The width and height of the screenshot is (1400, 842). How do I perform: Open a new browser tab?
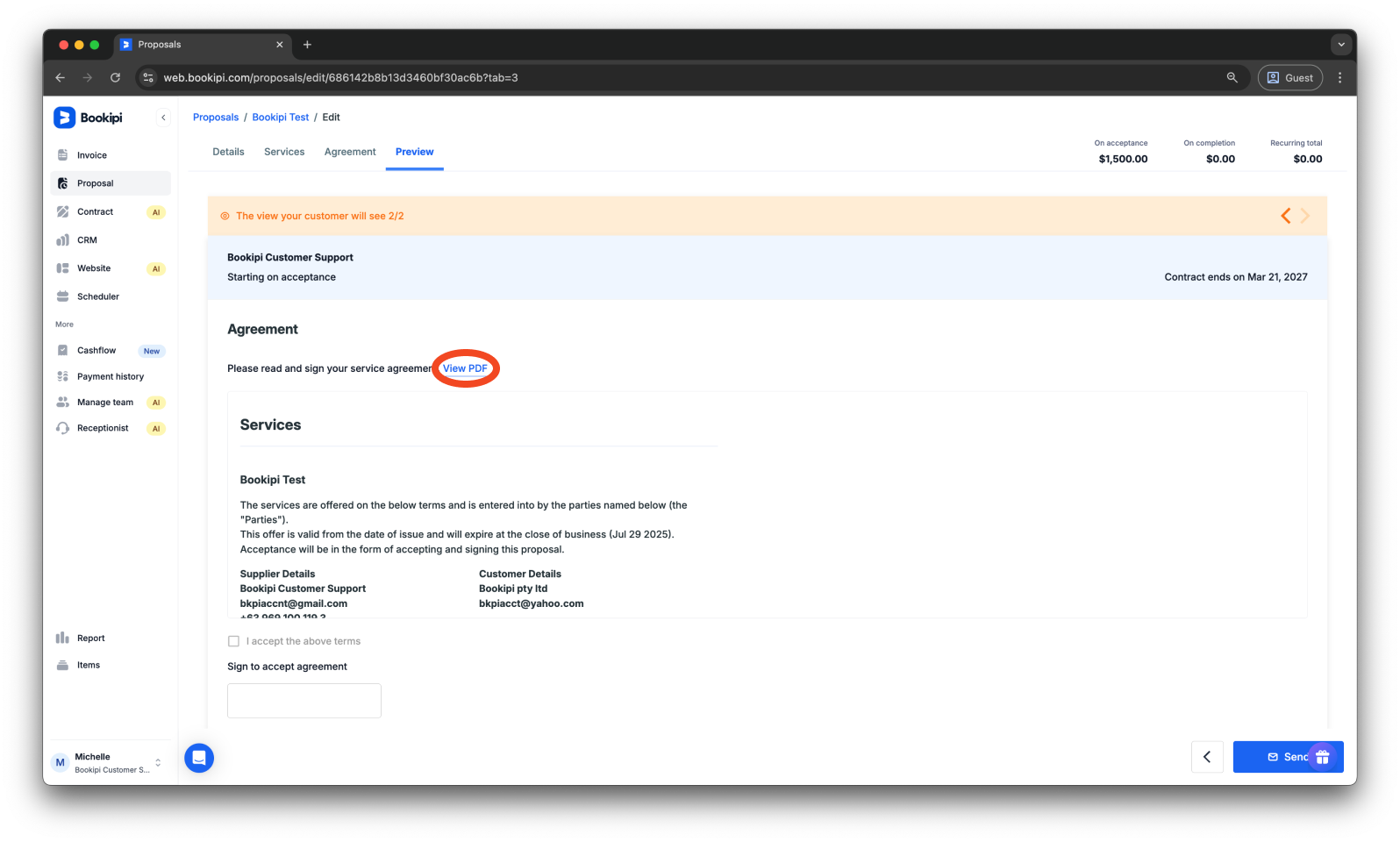pos(307,45)
